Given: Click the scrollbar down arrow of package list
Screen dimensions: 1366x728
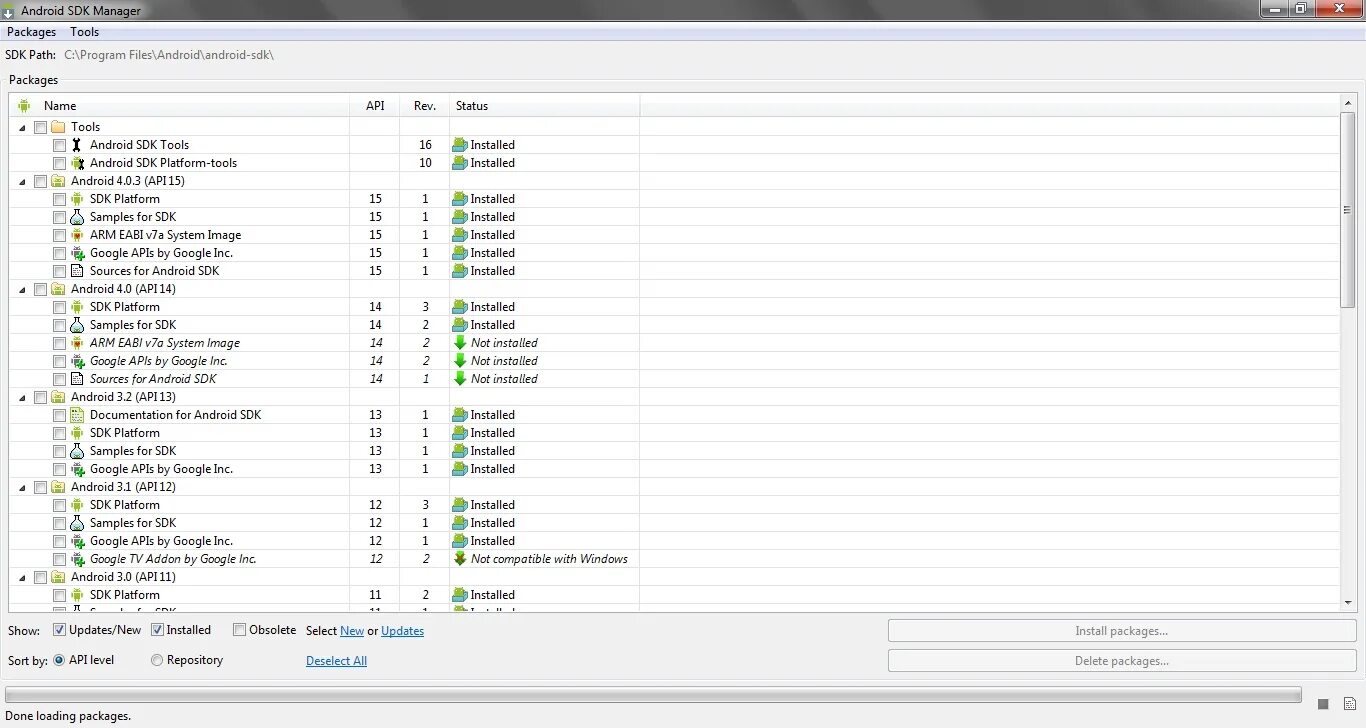Looking at the screenshot, I should pos(1348,602).
